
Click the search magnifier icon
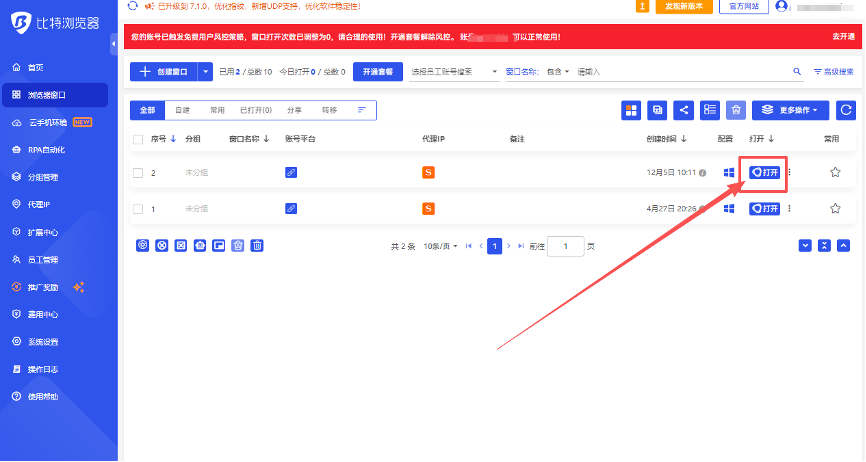(x=797, y=72)
